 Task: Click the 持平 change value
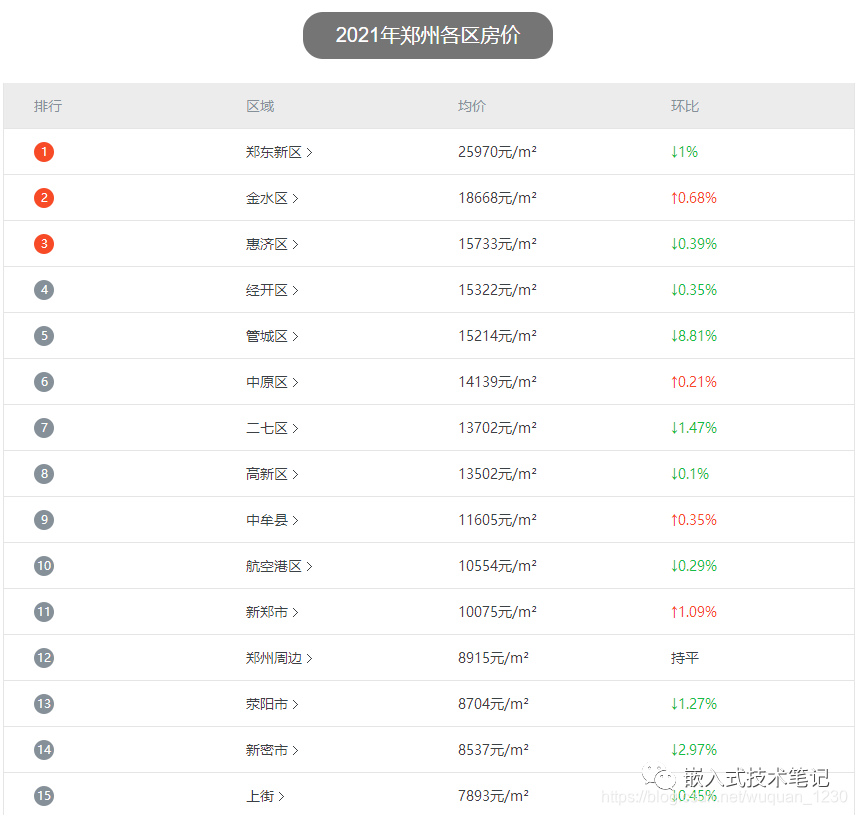click(x=685, y=657)
